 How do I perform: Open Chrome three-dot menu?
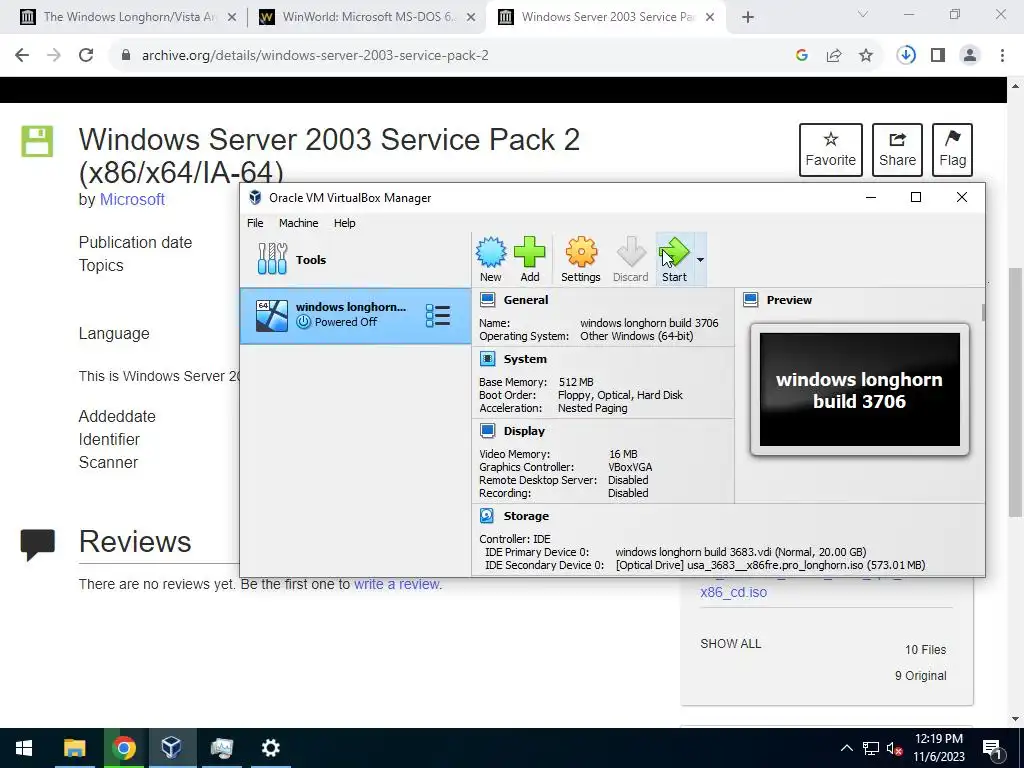[x=1002, y=56]
